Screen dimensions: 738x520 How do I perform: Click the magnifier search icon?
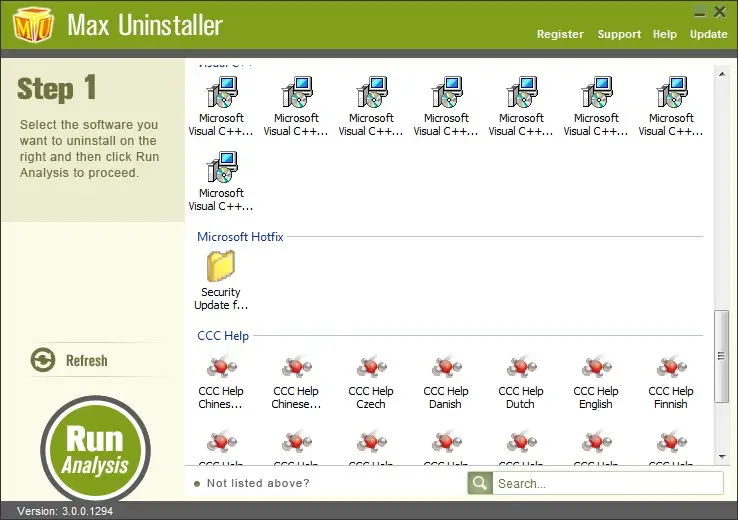click(480, 483)
